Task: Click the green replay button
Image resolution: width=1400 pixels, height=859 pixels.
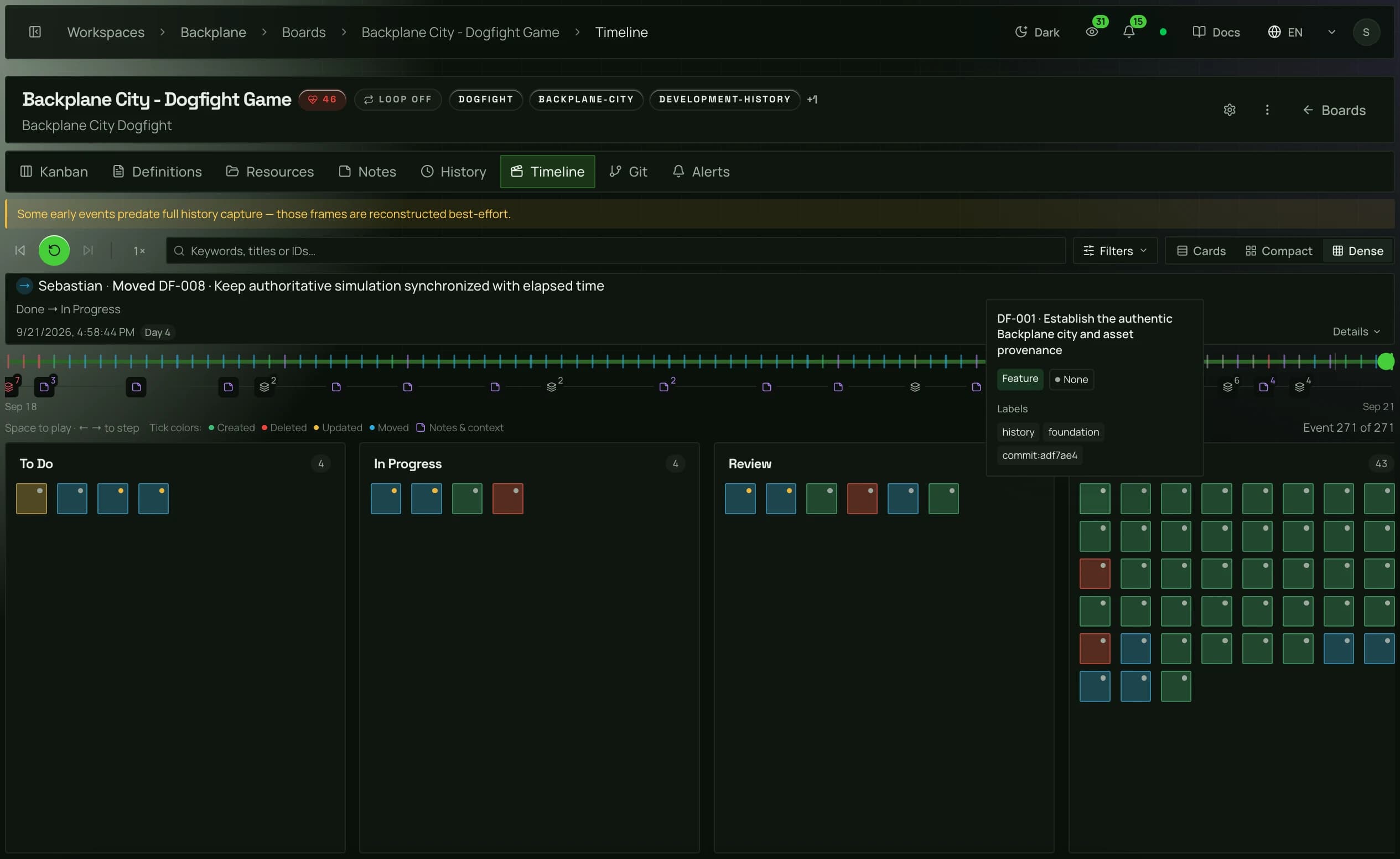Action: [x=54, y=251]
